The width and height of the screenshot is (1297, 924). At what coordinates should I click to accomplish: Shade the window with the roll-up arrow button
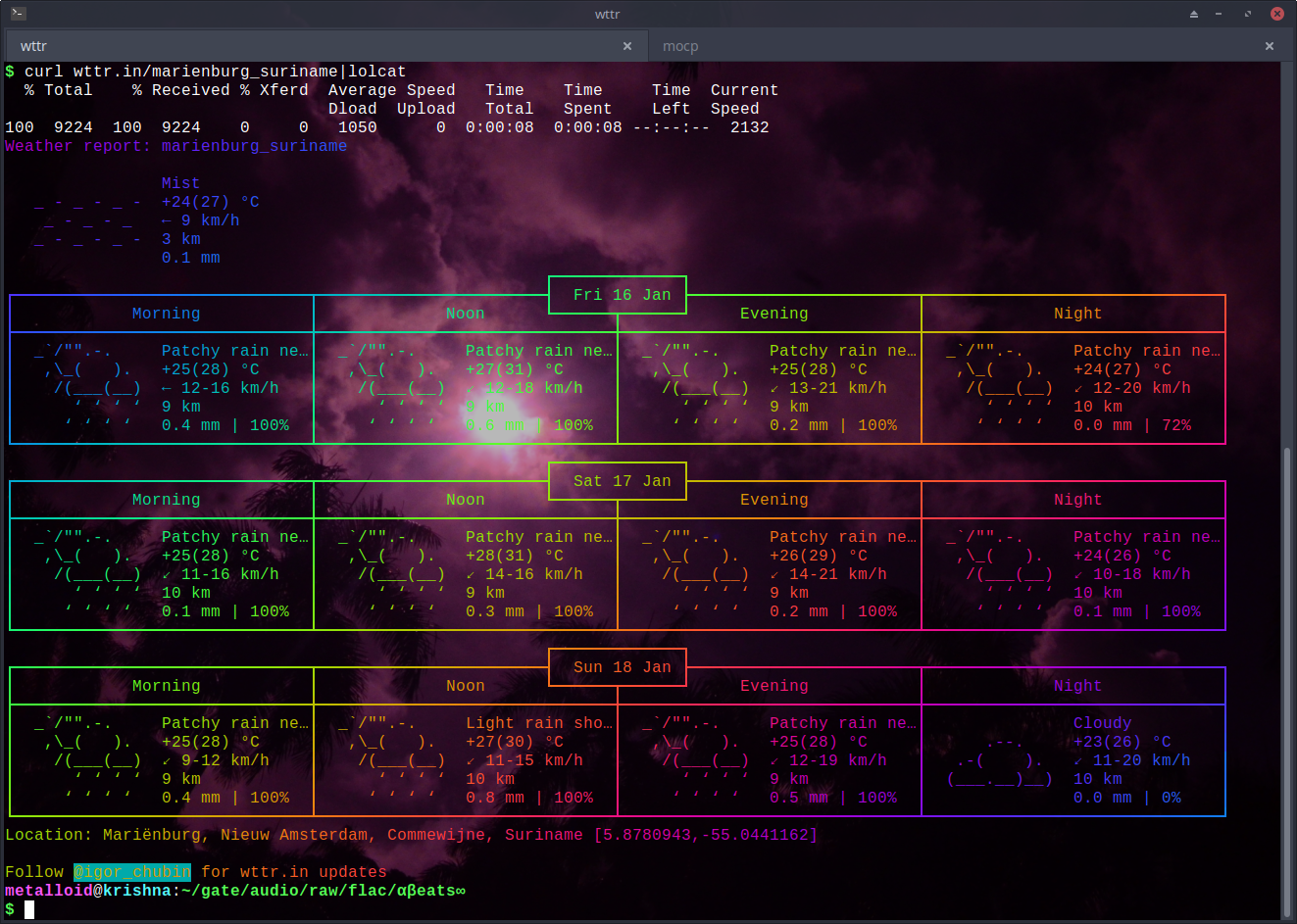[1193, 14]
